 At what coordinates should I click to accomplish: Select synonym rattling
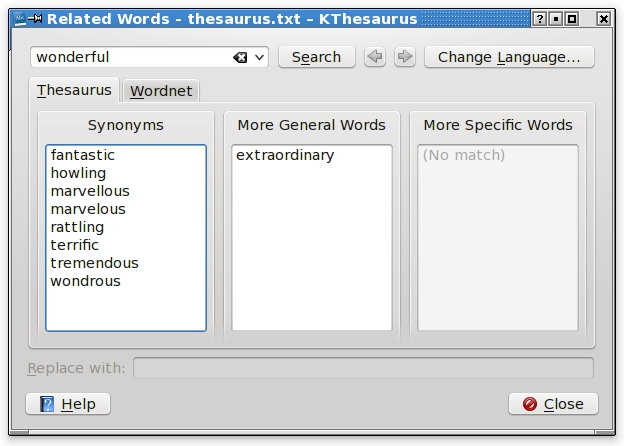[x=126, y=227]
